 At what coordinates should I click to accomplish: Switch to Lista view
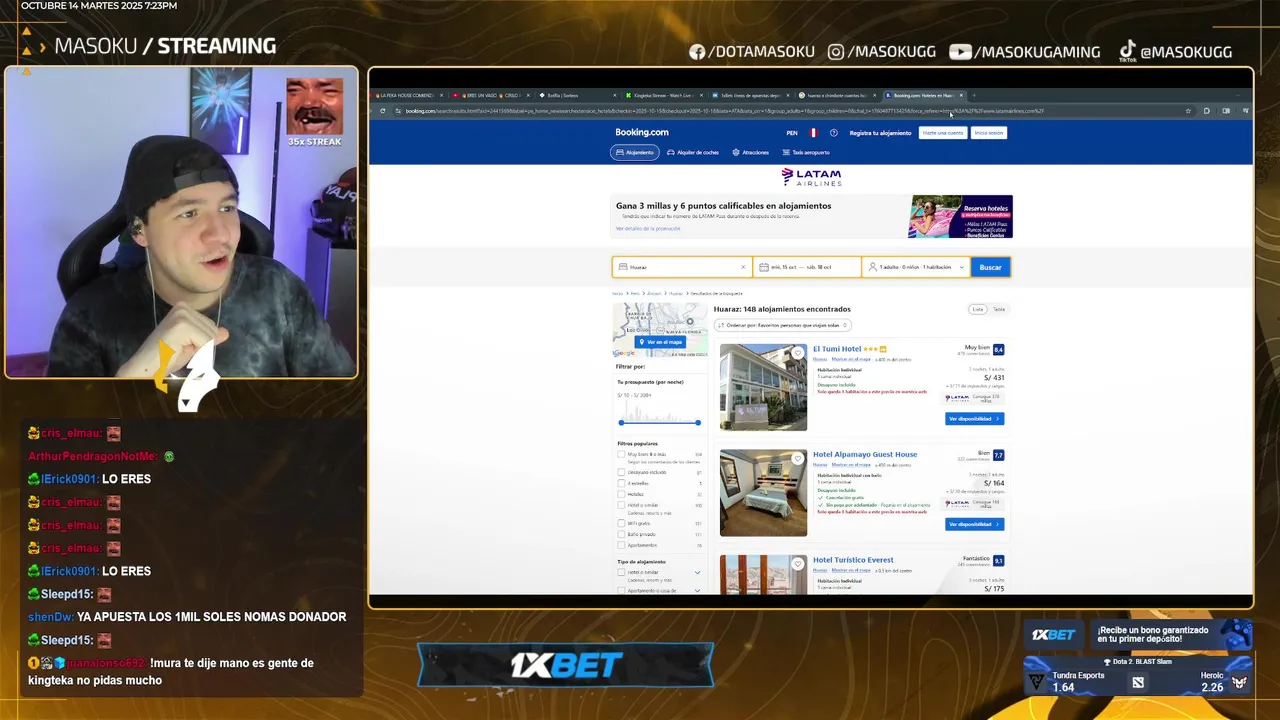point(978,309)
